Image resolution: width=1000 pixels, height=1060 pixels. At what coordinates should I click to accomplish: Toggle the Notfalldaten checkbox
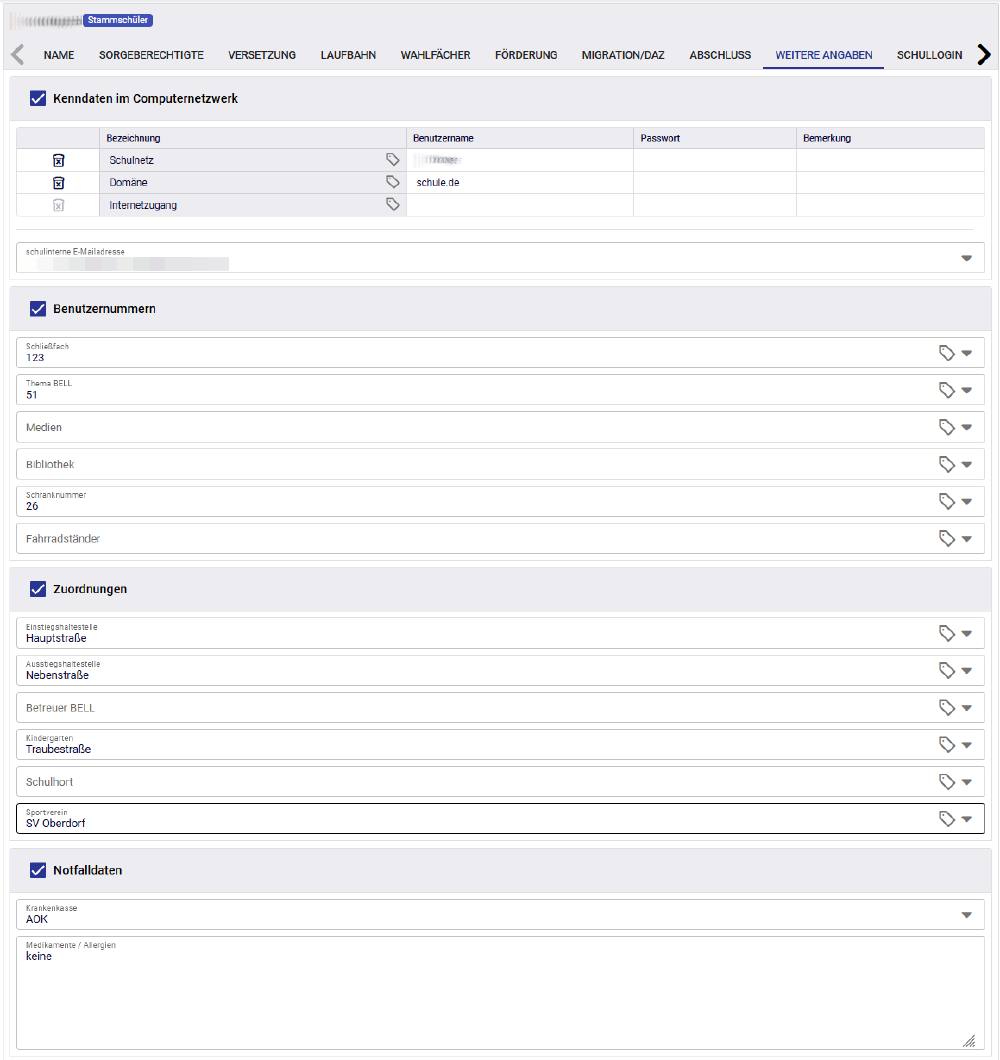(38, 870)
